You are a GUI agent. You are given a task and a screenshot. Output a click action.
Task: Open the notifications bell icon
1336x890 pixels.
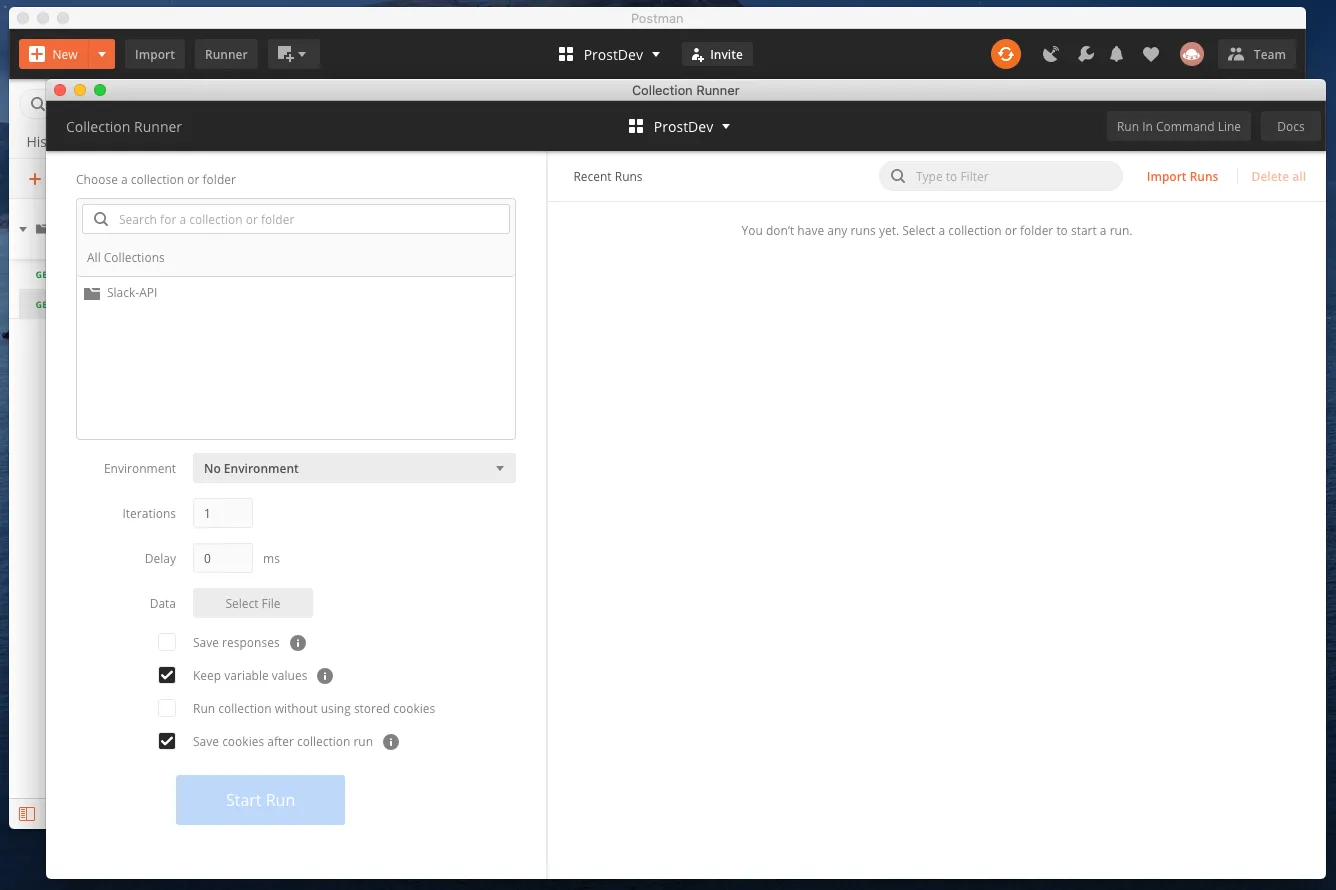tap(1117, 54)
